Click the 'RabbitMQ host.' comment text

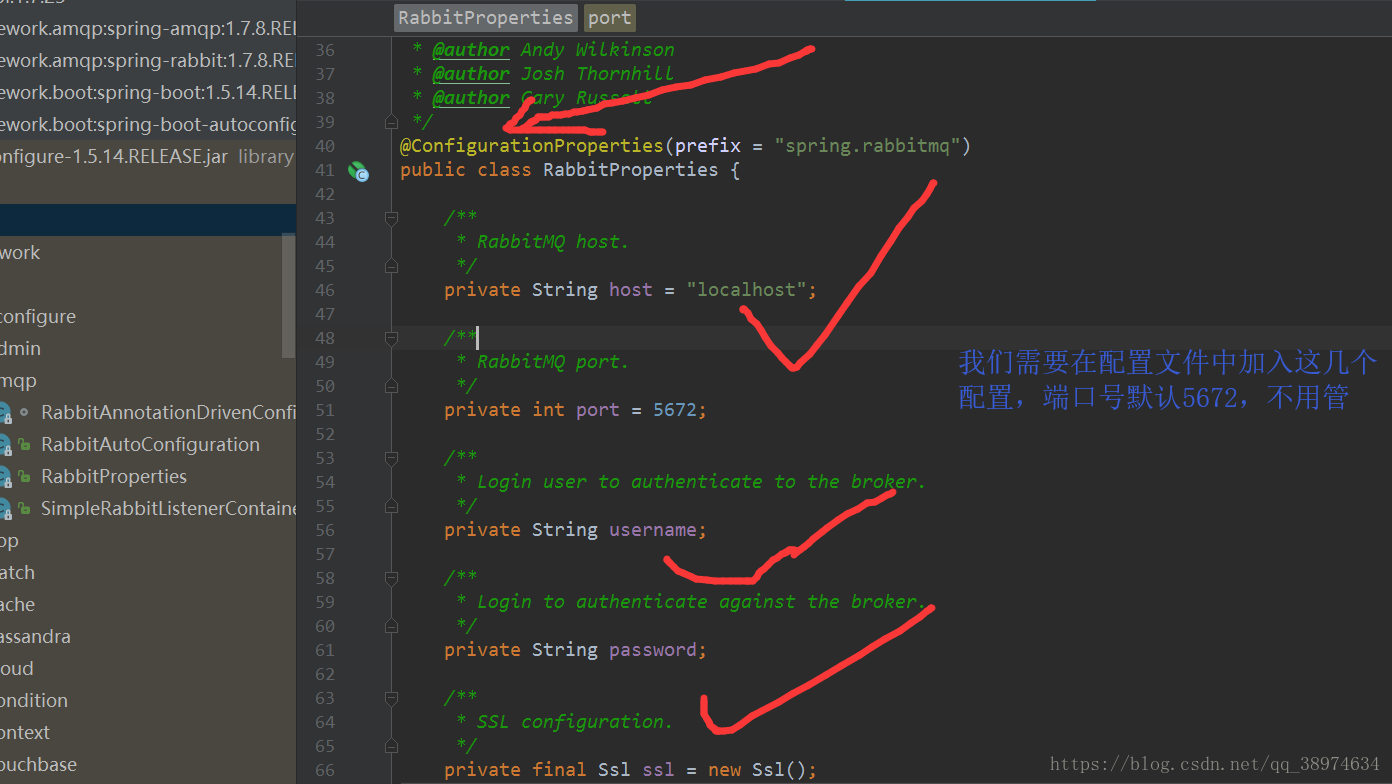(553, 242)
